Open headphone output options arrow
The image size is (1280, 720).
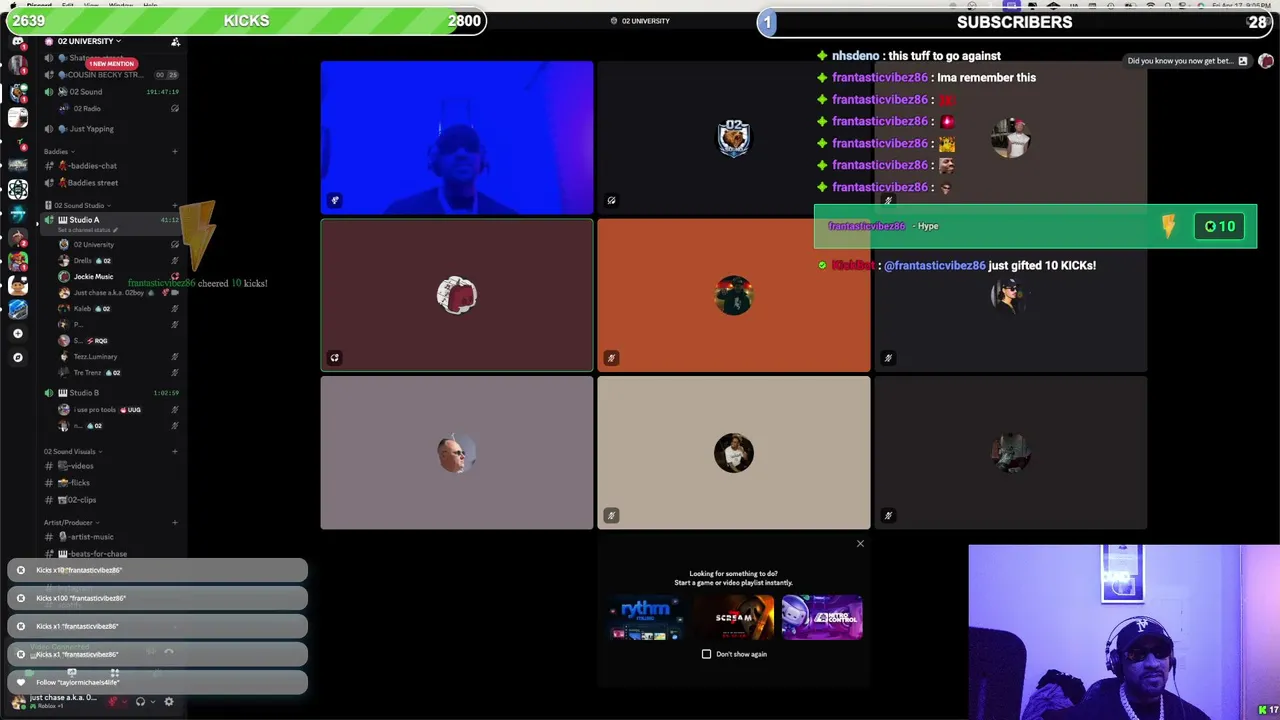tap(152, 702)
